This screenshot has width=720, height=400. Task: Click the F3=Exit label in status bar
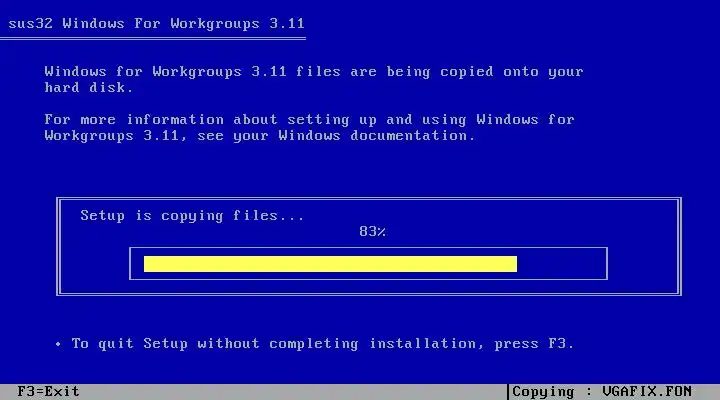pyautogui.click(x=48, y=392)
